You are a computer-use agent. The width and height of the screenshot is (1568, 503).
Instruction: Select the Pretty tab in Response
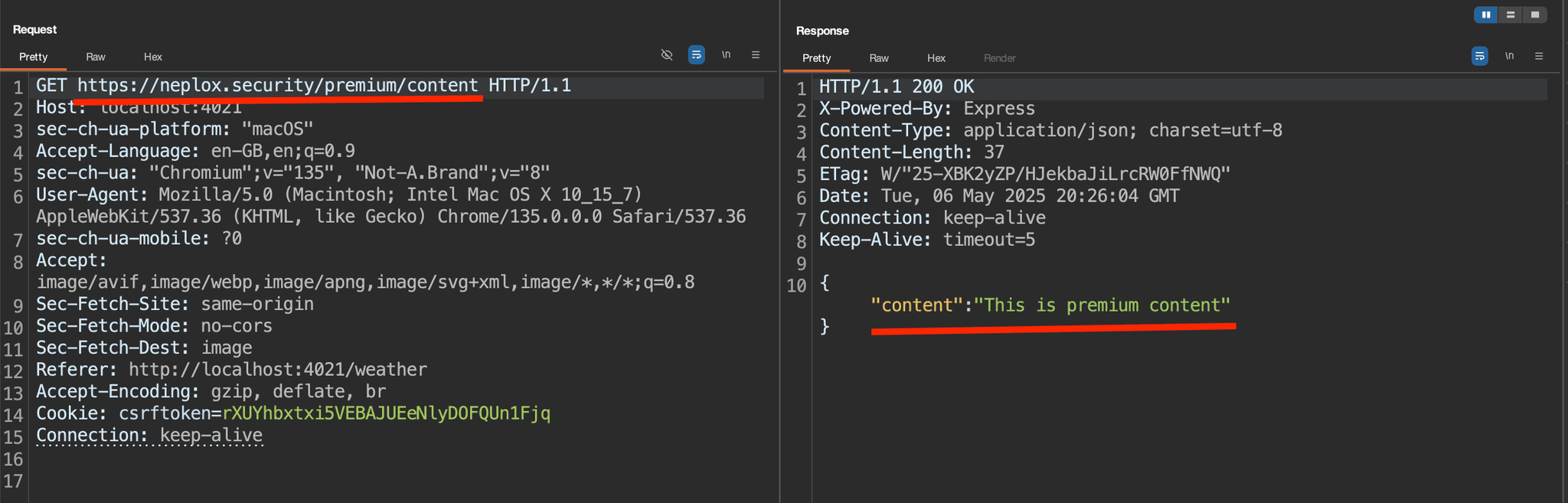(x=816, y=58)
